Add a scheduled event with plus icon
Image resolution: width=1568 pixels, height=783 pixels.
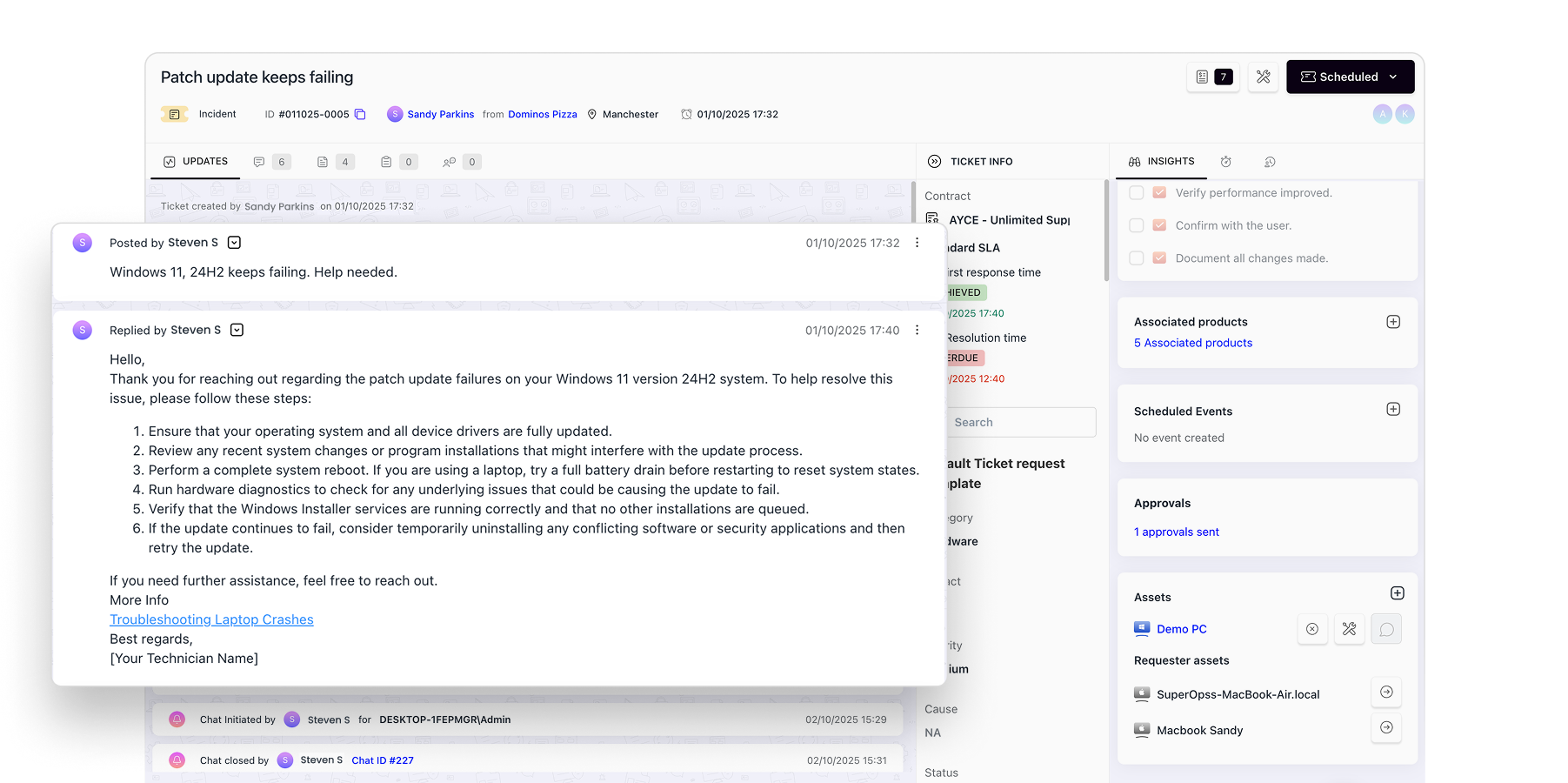pos(1392,409)
